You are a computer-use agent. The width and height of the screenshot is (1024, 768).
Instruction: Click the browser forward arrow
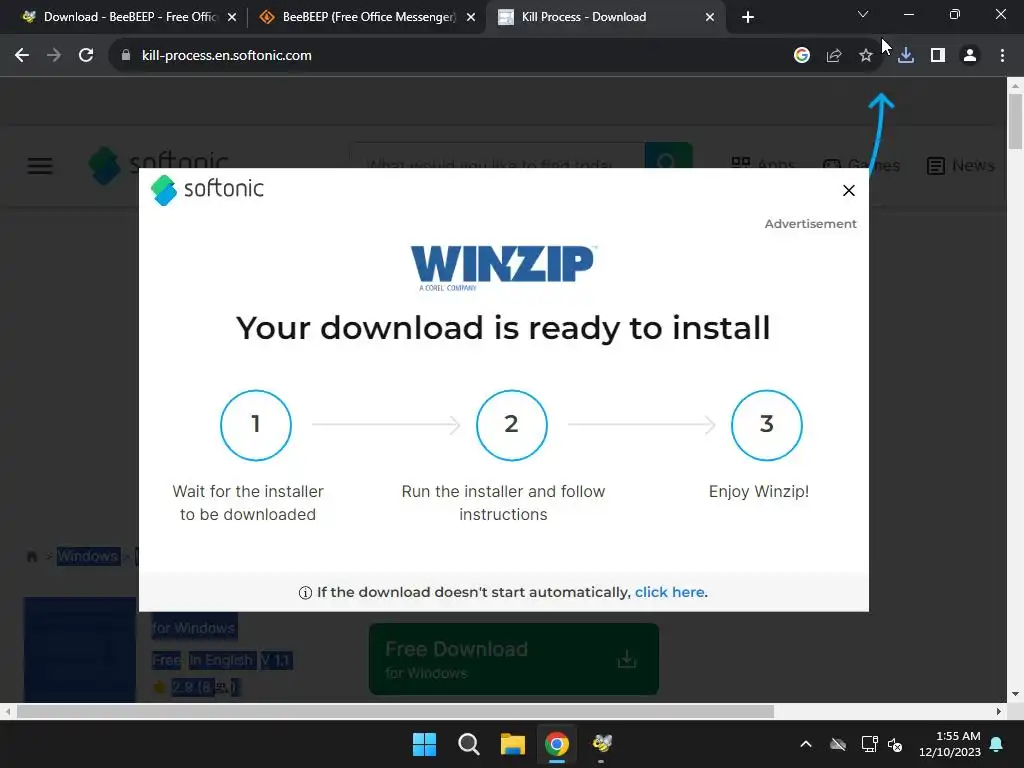click(54, 56)
